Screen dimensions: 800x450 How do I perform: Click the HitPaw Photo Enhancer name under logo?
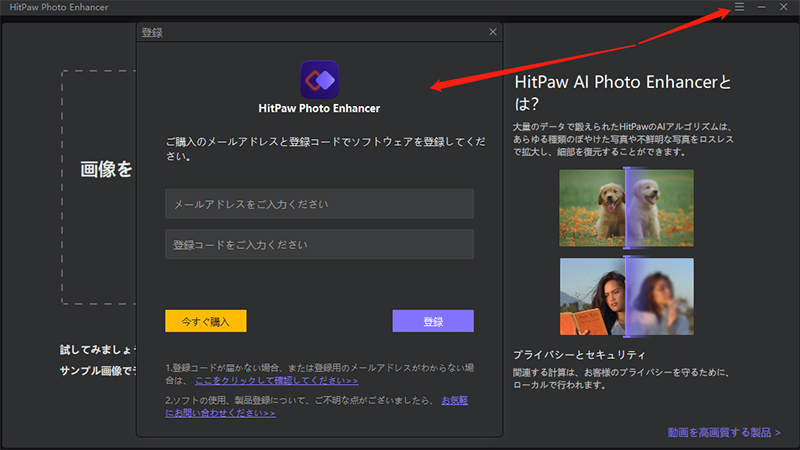[319, 108]
